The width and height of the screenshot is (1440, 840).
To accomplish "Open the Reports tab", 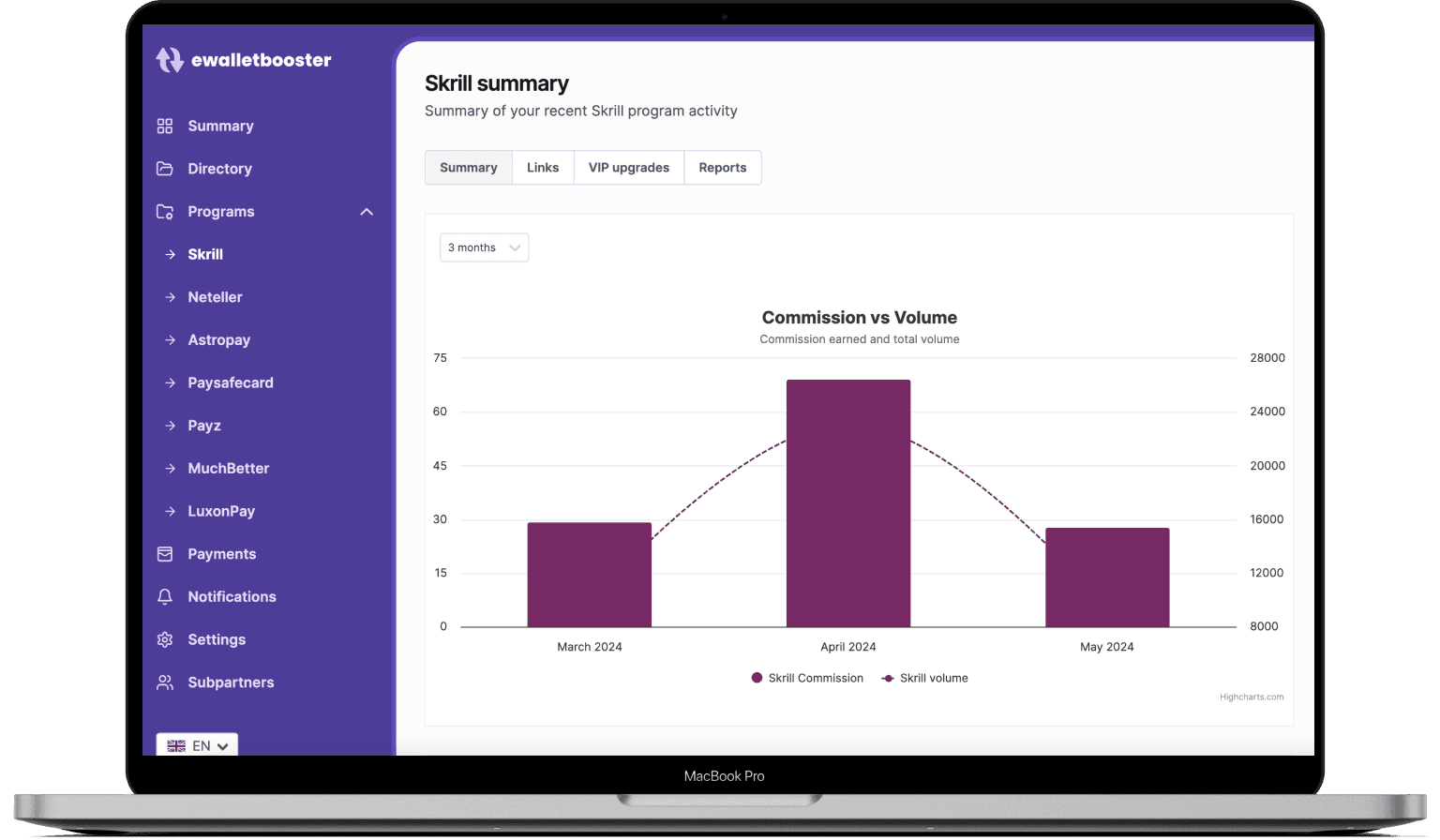I will (723, 168).
